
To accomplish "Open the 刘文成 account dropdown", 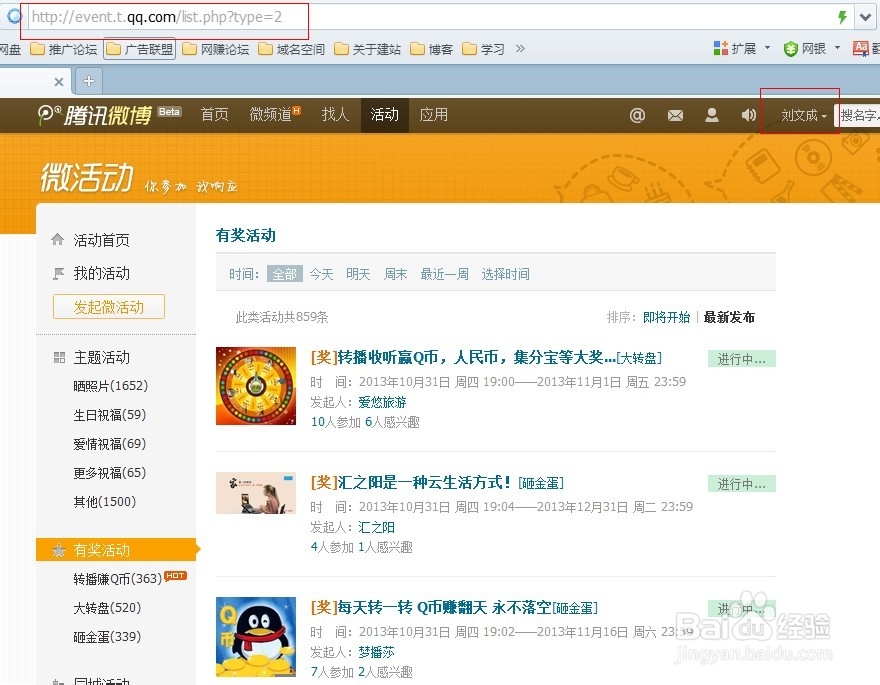I will coord(803,116).
